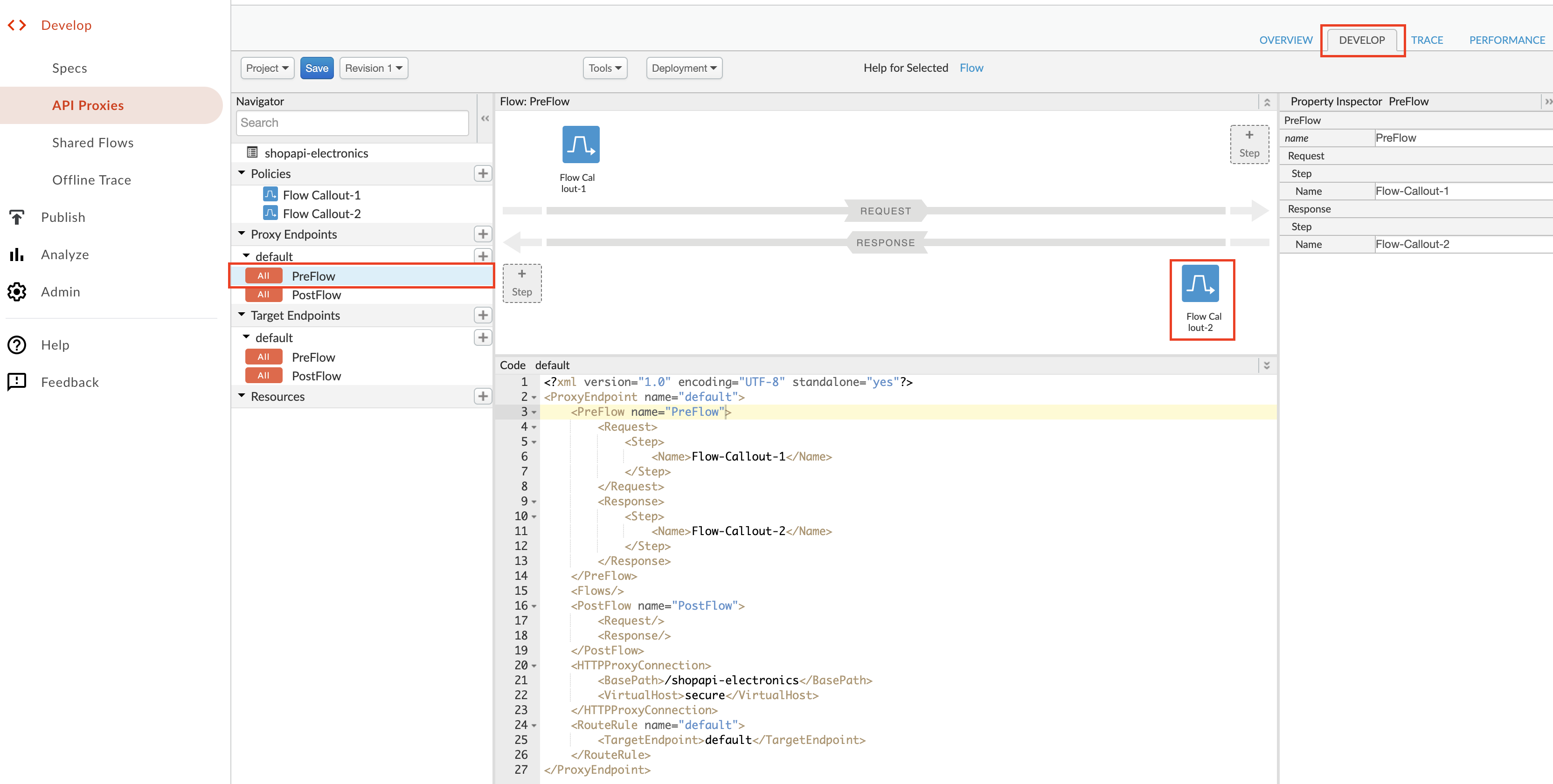Add a flow to target default endpoint
Viewport: 1553px width, 784px height.
click(482, 337)
